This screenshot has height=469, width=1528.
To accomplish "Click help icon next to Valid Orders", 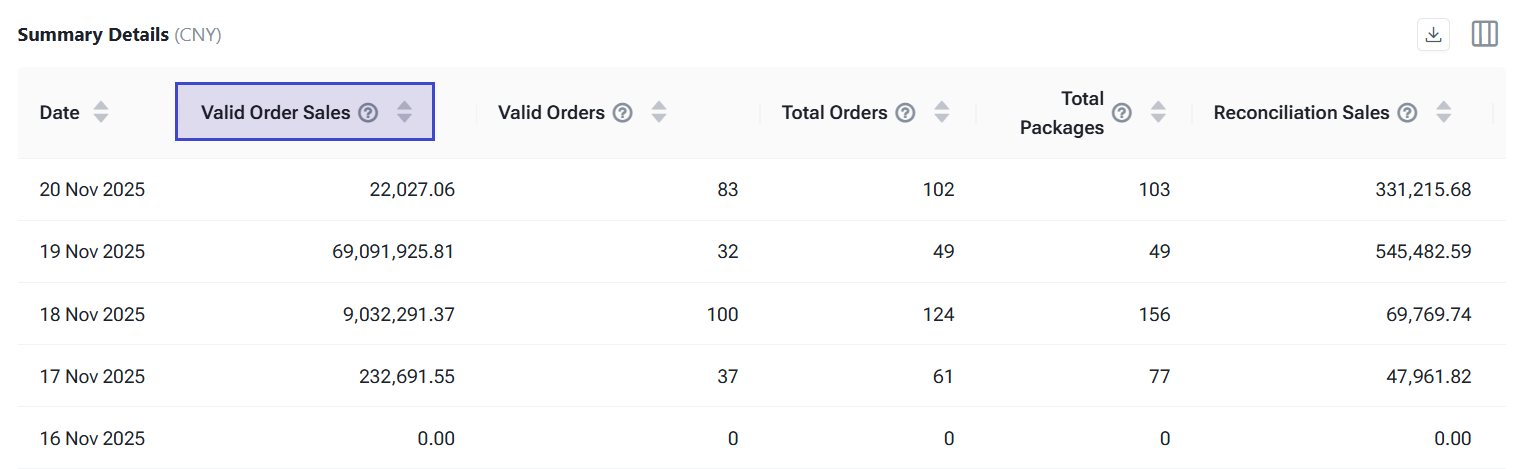I will 622,113.
